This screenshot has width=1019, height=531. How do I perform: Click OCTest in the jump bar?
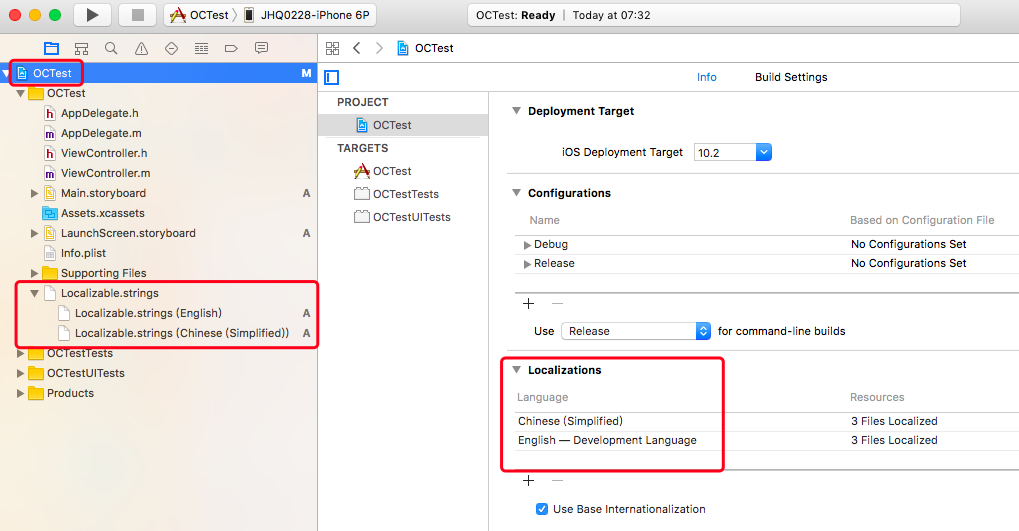tap(426, 48)
